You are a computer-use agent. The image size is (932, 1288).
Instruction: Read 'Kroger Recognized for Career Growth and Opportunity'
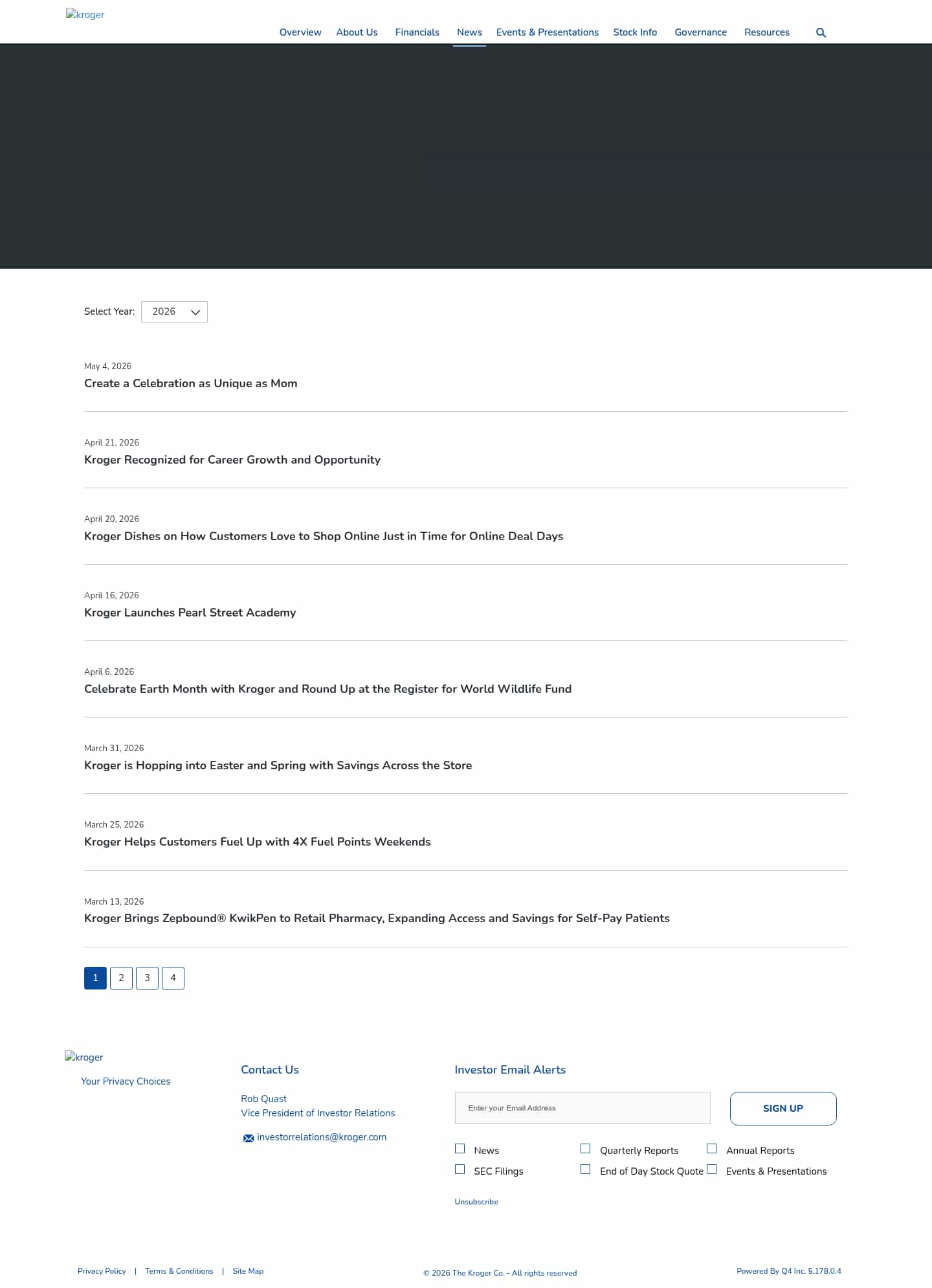[x=232, y=460]
